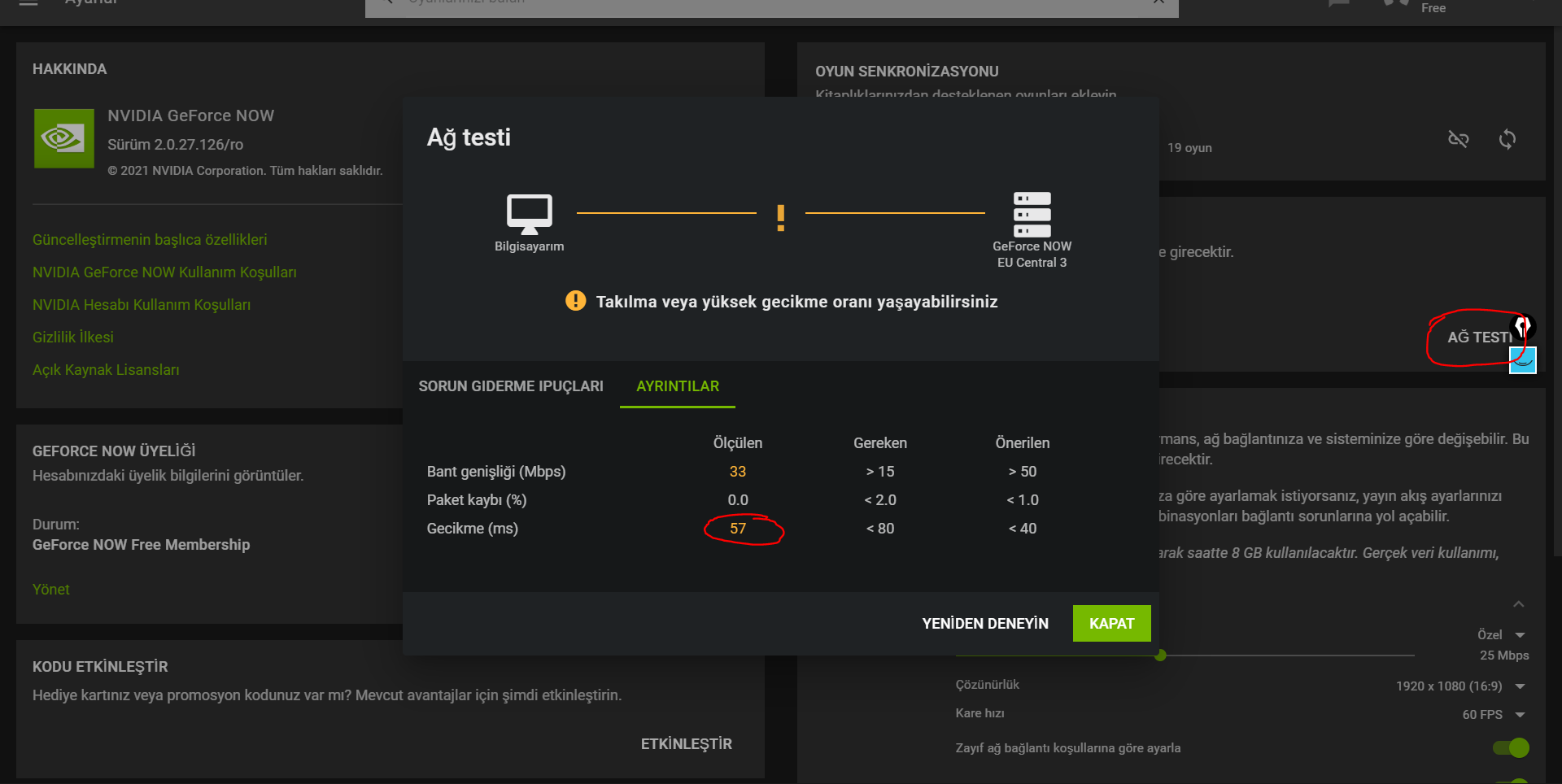
Task: Open the Kare hızı 60 FPS dropdown
Action: pos(1494,714)
